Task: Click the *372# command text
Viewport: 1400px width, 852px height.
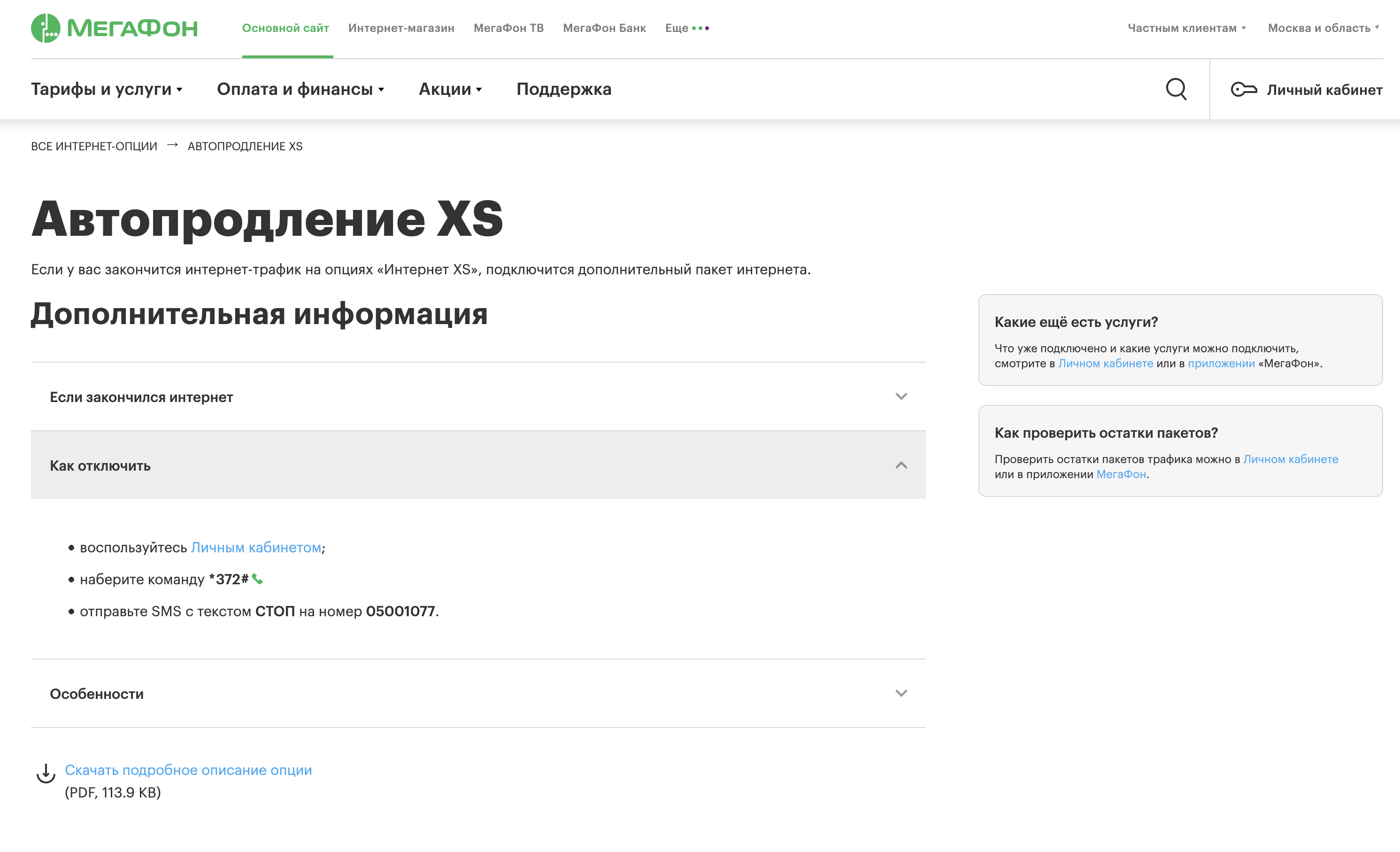Action: click(x=229, y=579)
